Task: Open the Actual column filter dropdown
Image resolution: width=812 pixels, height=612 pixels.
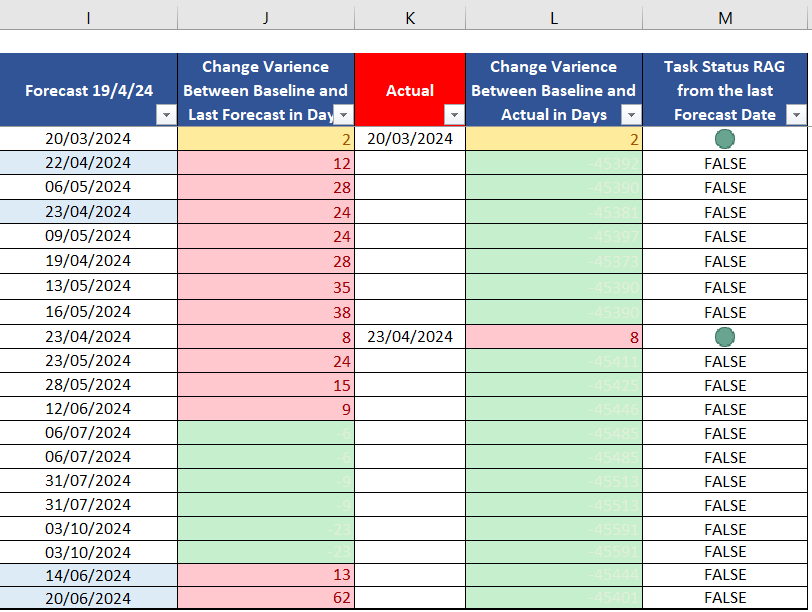Action: [454, 115]
